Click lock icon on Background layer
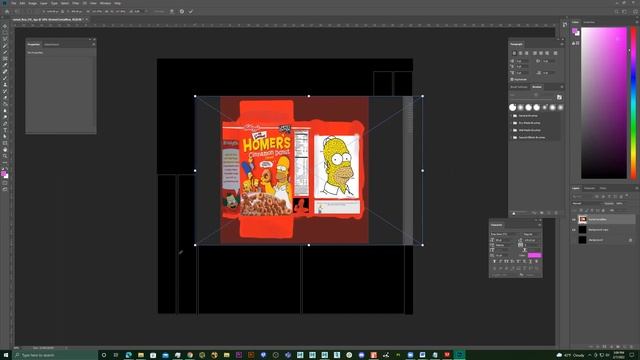Image resolution: width=640 pixels, height=360 pixels. [x=630, y=240]
